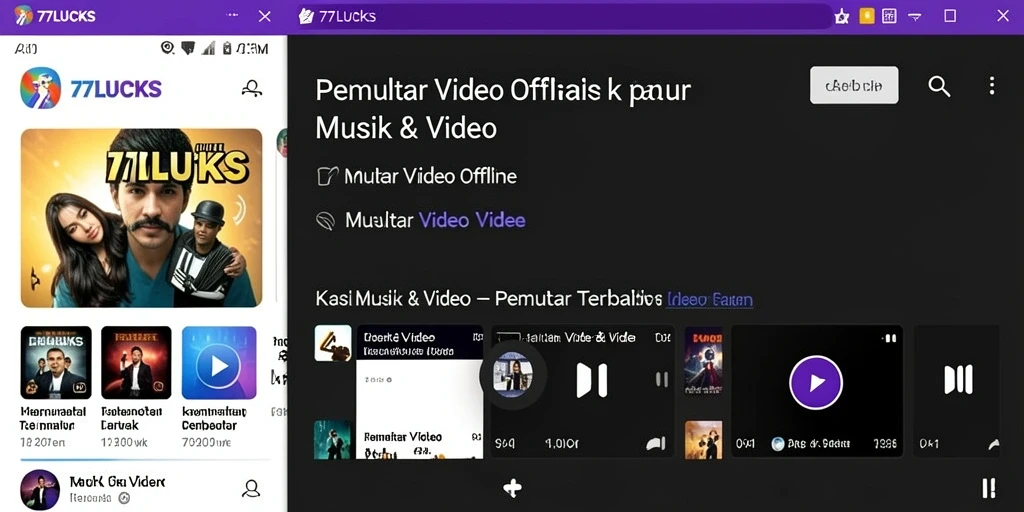Image resolution: width=1024 pixels, height=512 pixels.
Task: Pause using the large white pause icon
Action: (592, 381)
